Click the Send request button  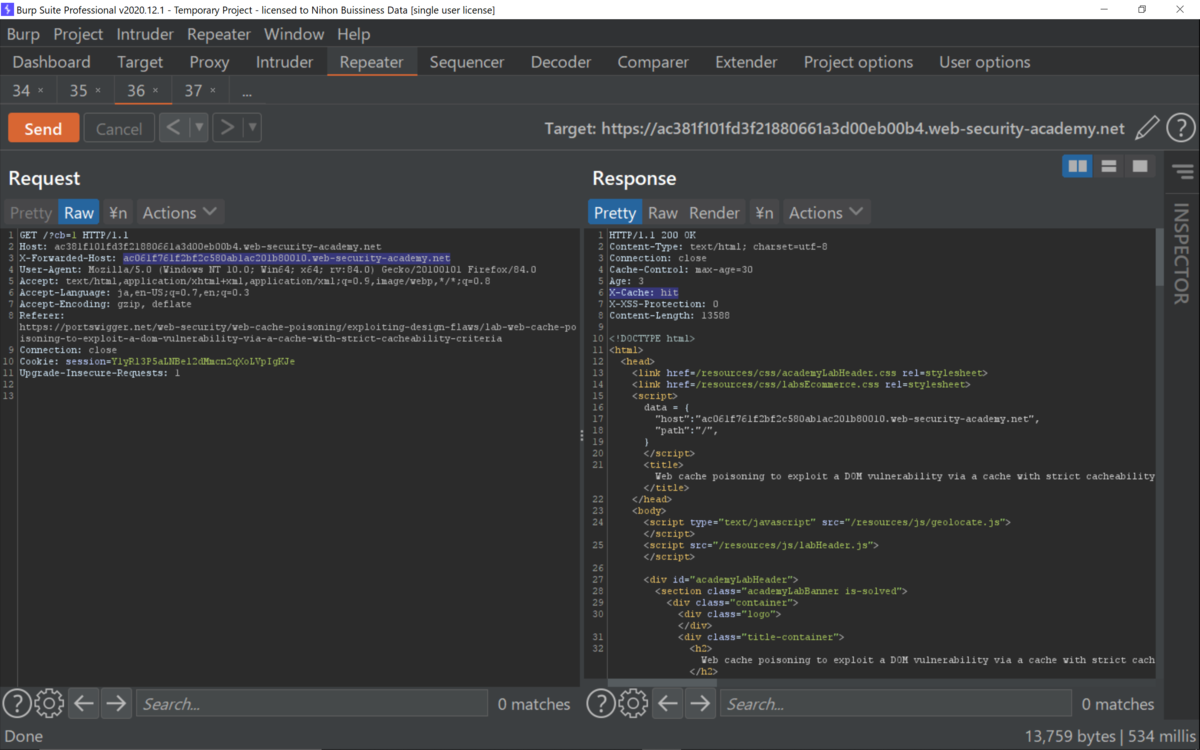pyautogui.click(x=43, y=128)
